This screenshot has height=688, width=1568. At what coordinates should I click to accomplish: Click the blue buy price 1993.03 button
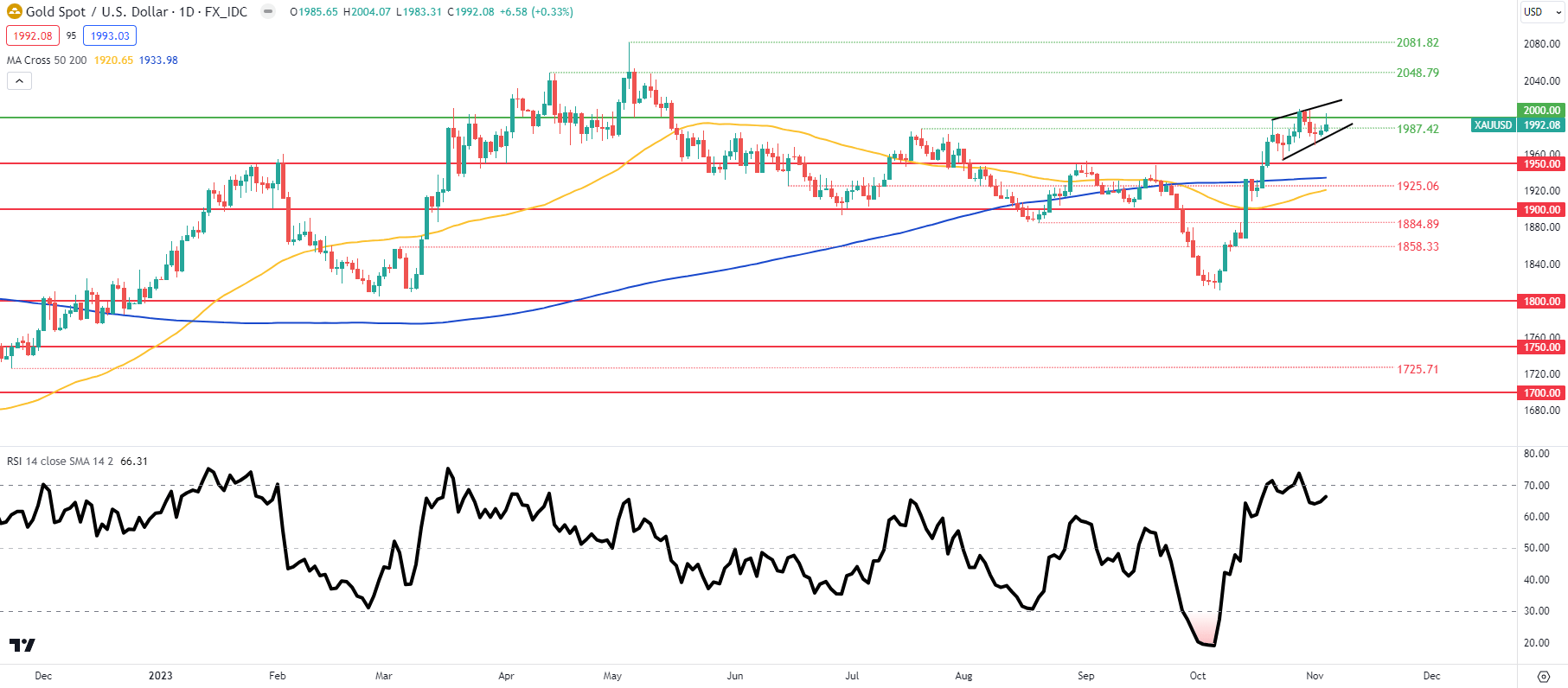[110, 36]
